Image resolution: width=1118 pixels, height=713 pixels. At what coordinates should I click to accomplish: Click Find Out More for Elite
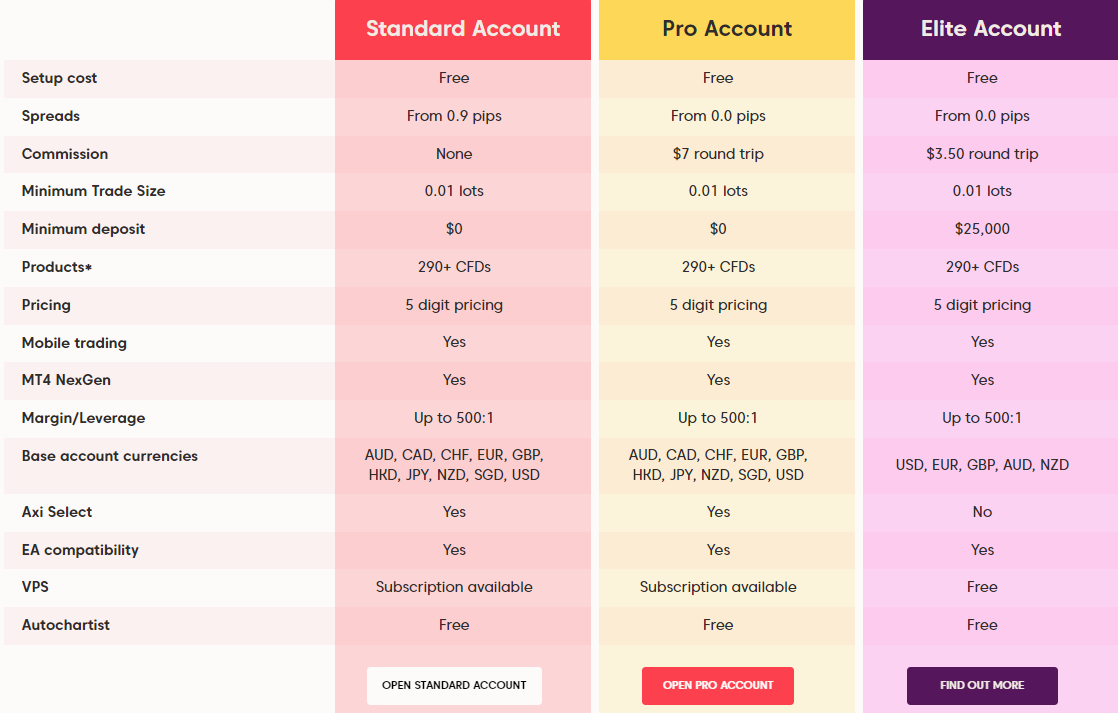[x=982, y=685]
